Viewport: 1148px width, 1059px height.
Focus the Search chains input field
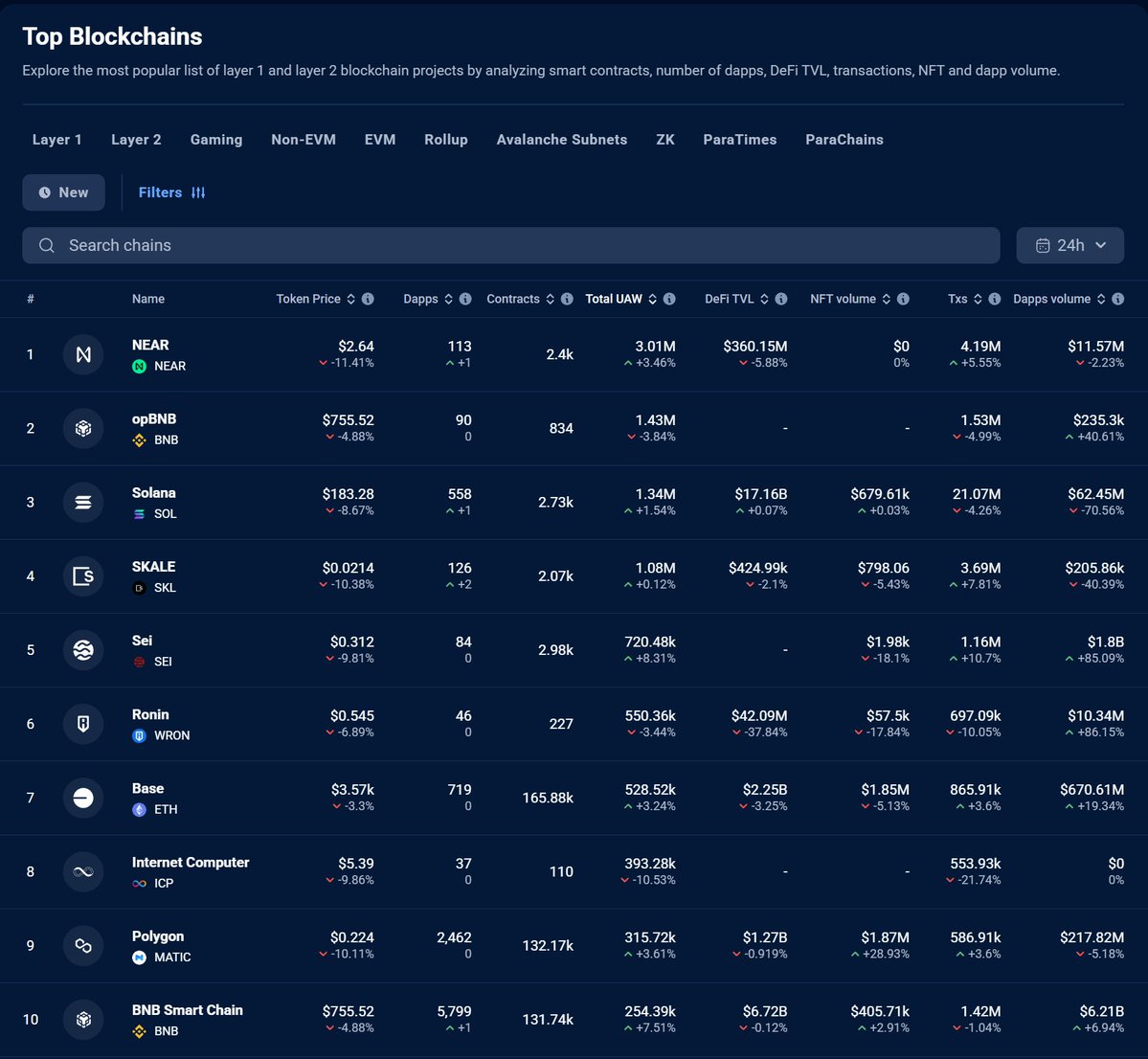point(511,245)
